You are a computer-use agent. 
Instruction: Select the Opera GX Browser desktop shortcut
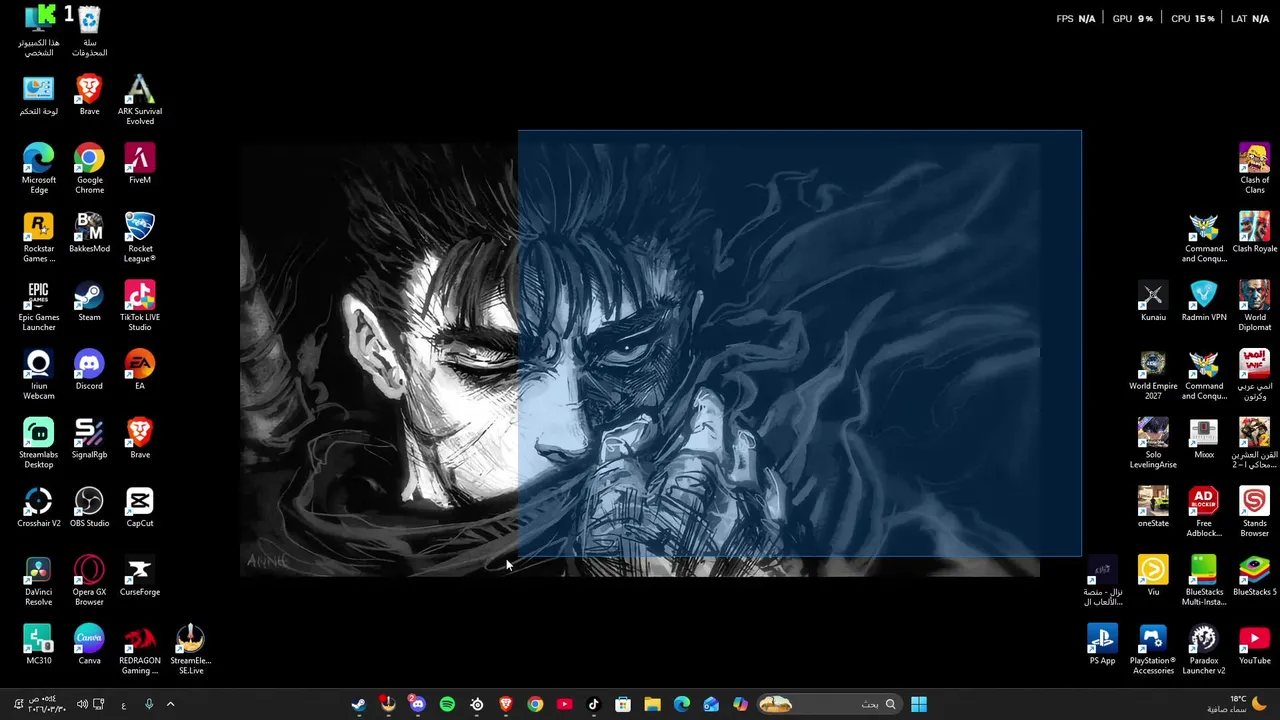point(89,581)
